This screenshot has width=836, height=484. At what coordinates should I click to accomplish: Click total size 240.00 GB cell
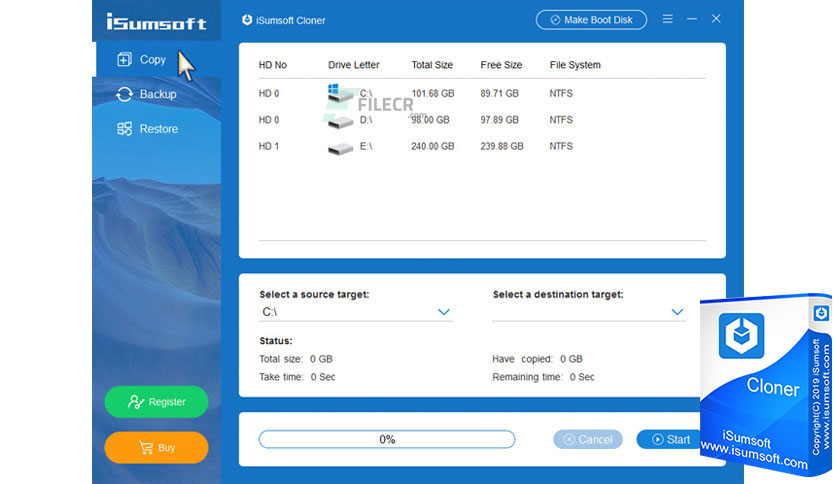[432, 146]
